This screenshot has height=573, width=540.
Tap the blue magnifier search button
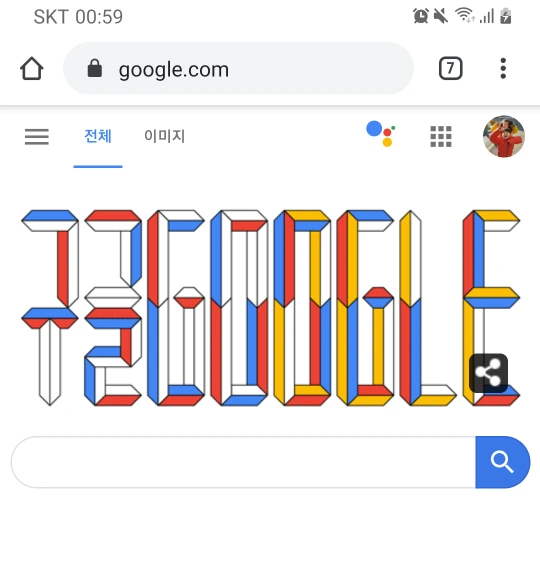pos(503,462)
